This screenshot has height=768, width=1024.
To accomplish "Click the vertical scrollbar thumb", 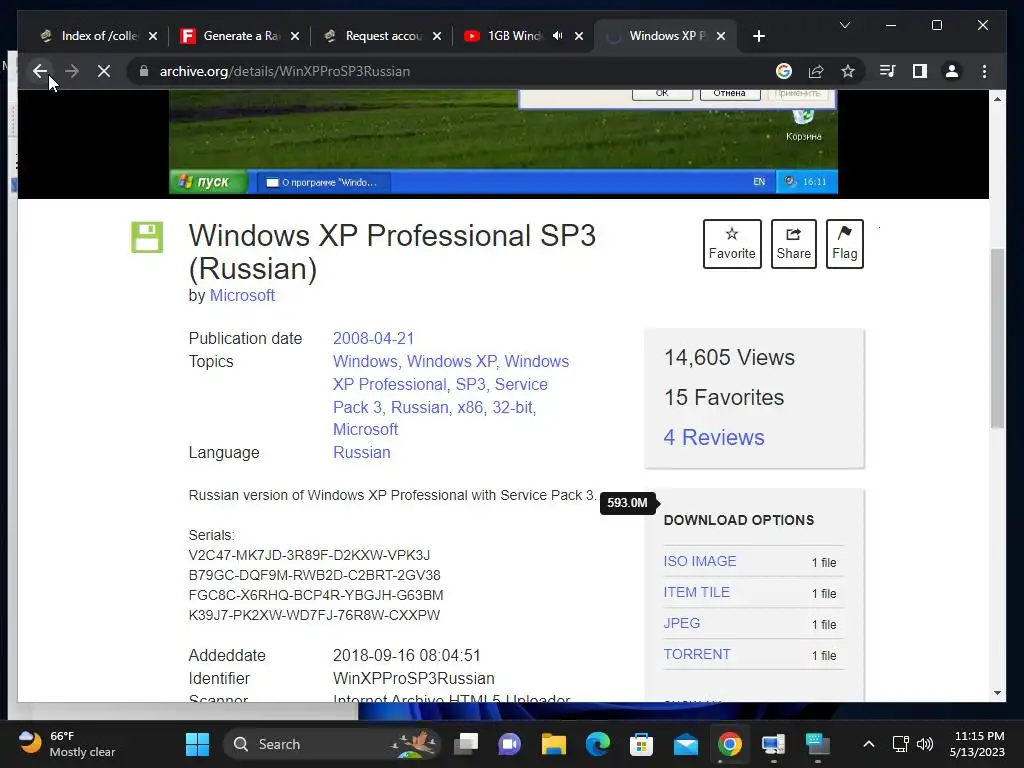I will tap(997, 338).
